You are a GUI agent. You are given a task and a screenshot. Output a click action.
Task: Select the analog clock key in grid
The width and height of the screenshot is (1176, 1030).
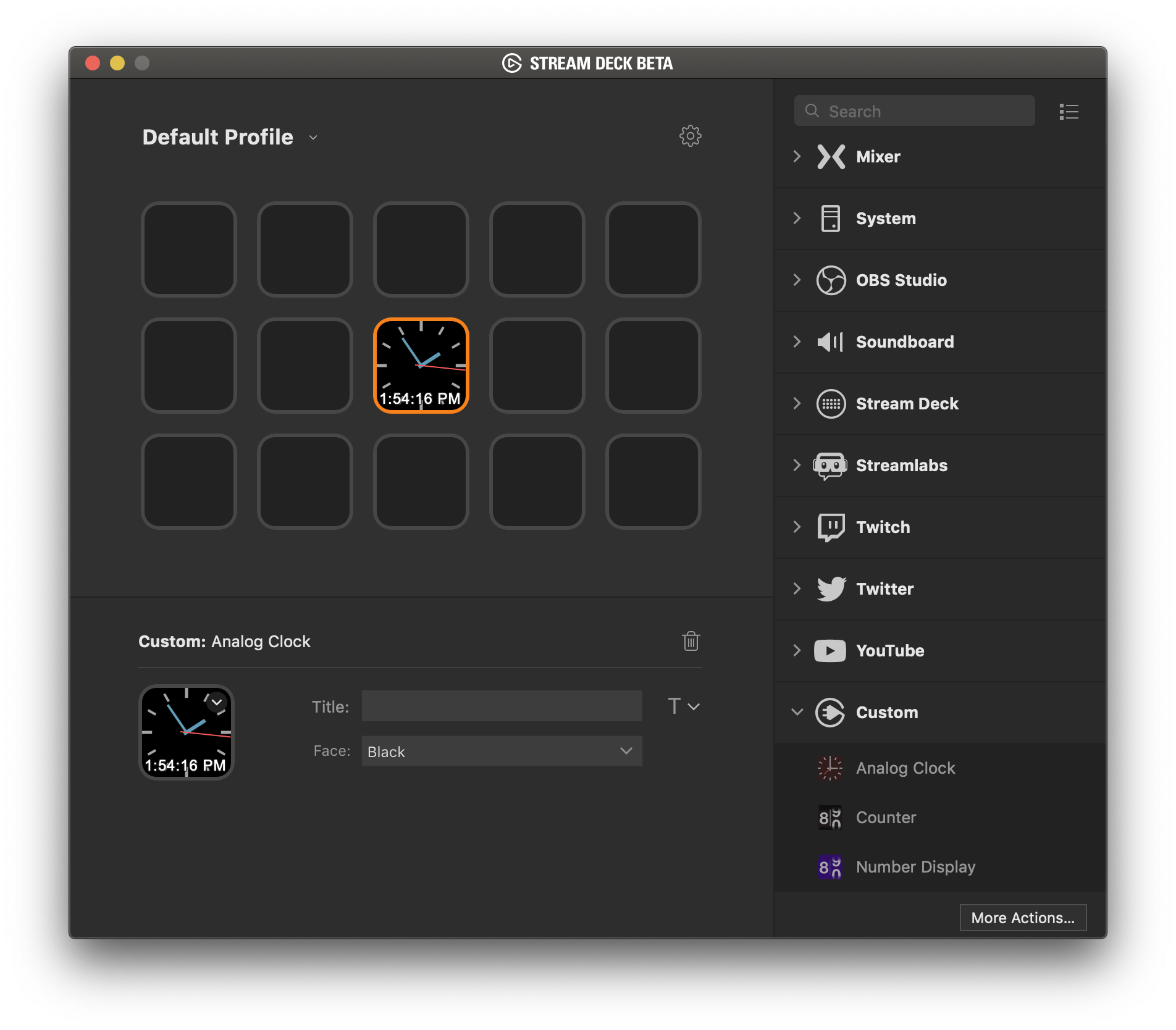pos(421,366)
